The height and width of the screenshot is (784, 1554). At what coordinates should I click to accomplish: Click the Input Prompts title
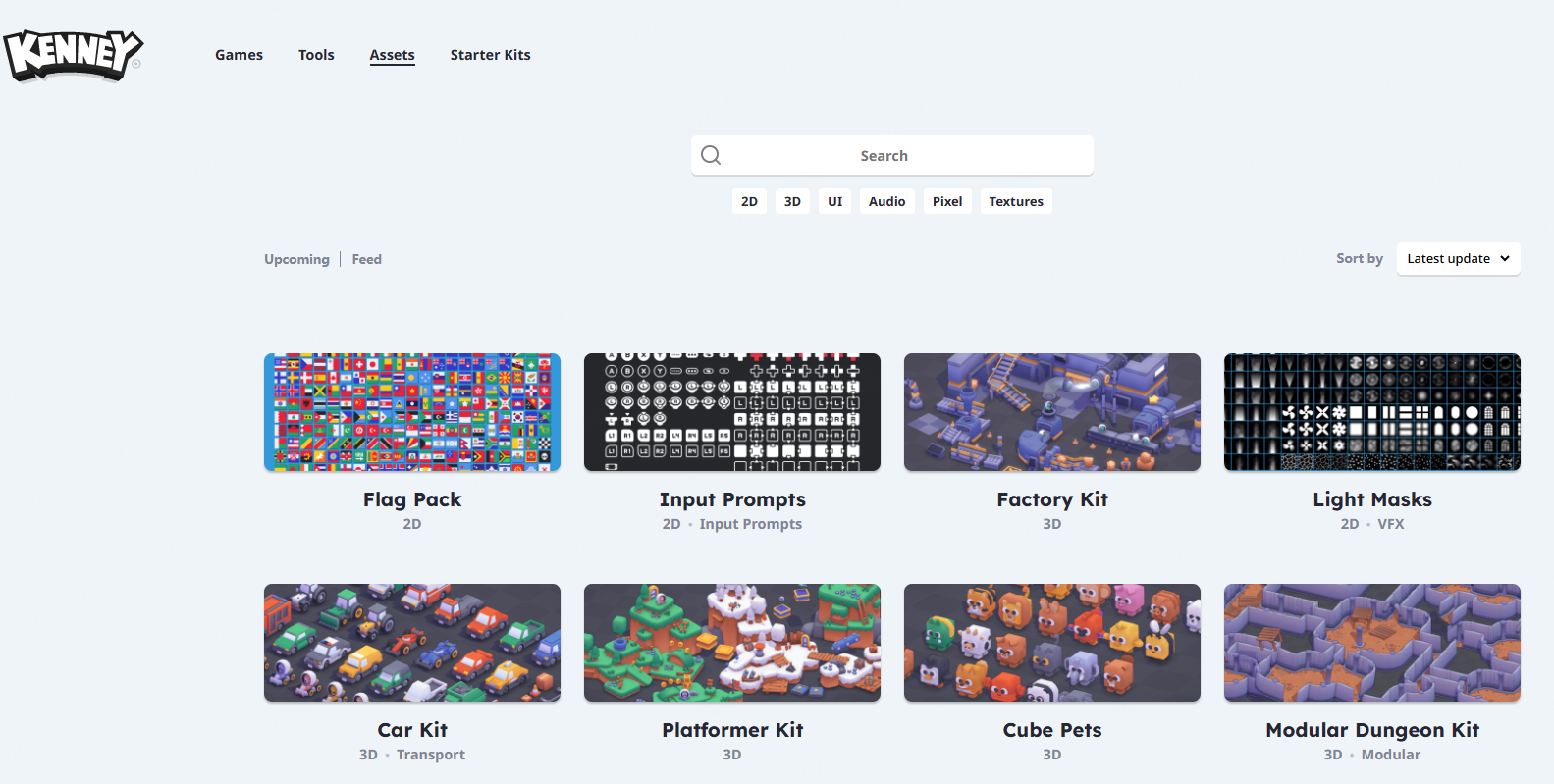[x=732, y=499]
